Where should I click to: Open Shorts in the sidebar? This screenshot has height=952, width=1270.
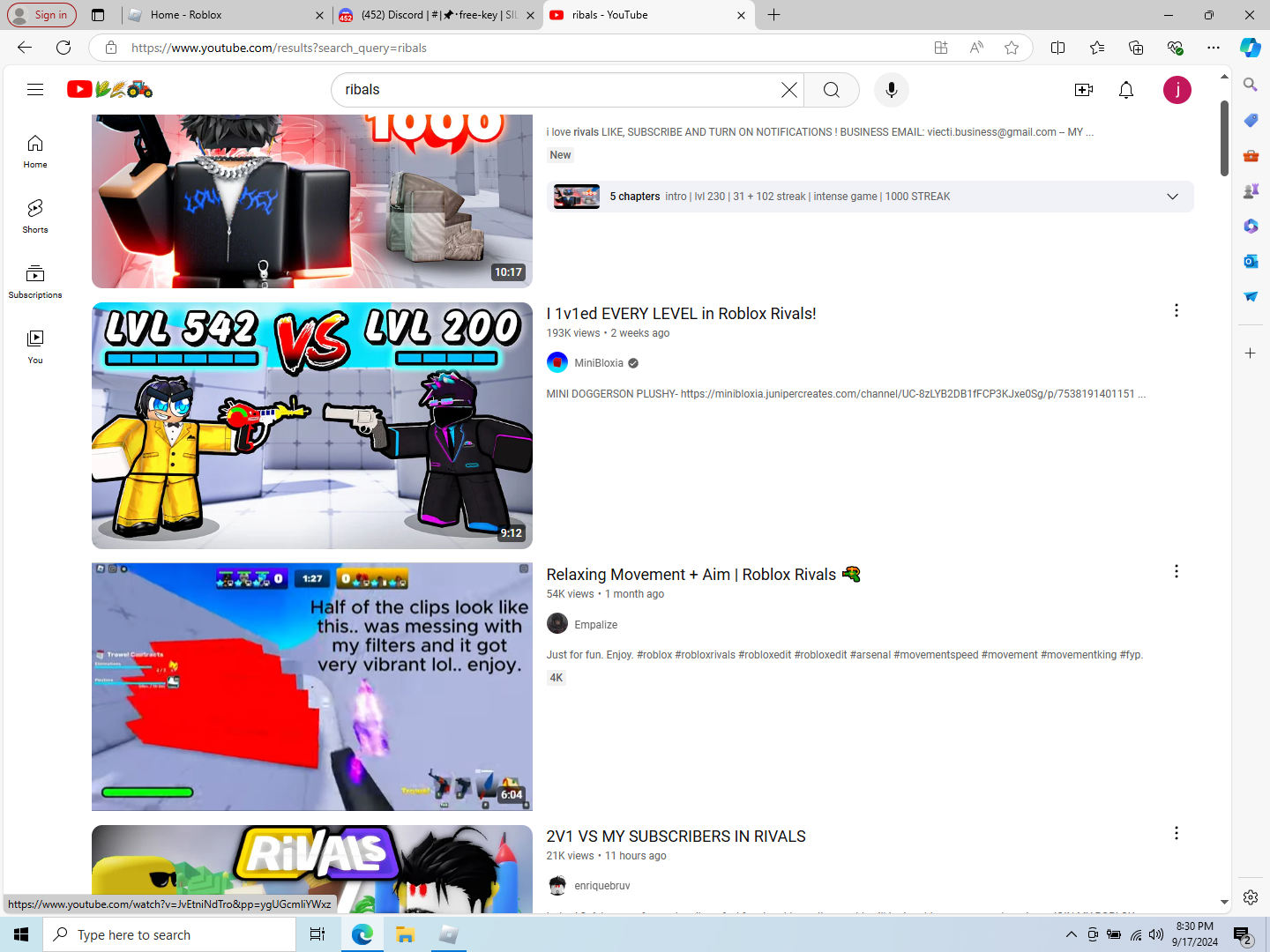35,216
